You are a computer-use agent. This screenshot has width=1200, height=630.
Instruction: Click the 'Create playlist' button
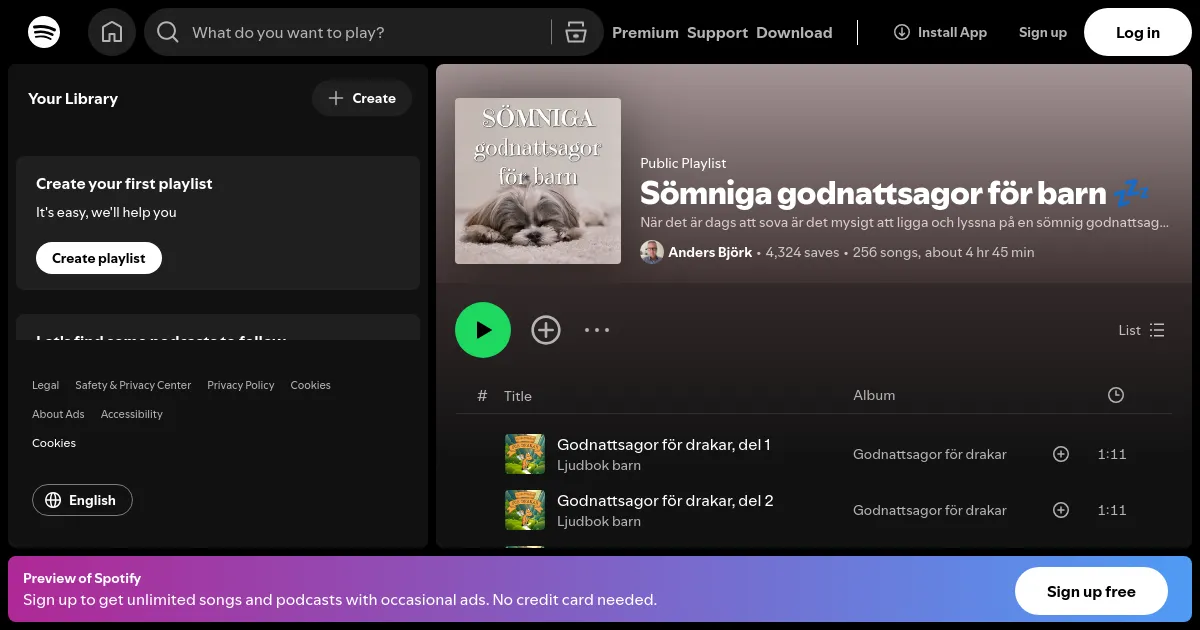coord(98,257)
